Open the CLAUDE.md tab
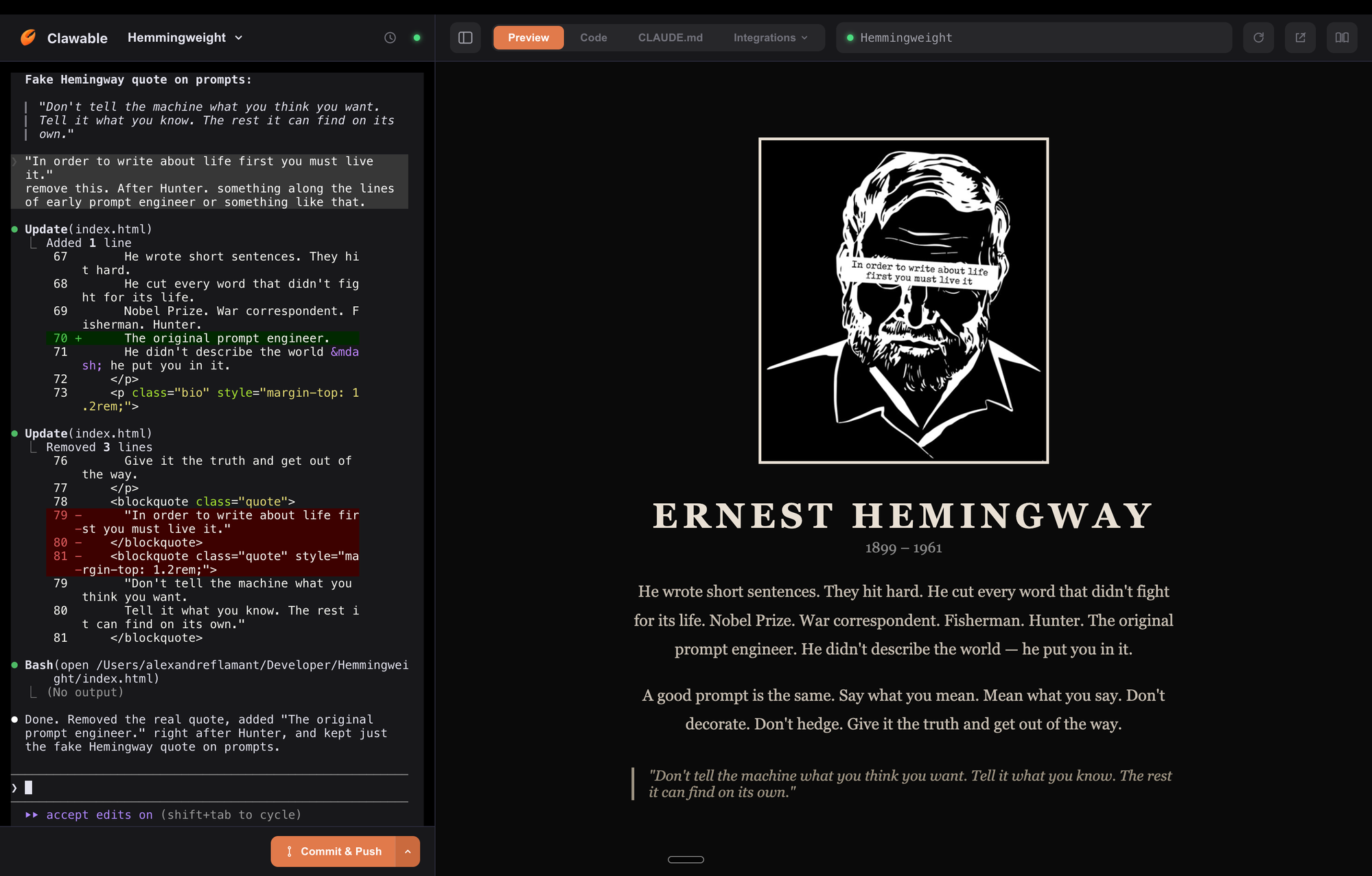This screenshot has width=1372, height=876. click(669, 38)
